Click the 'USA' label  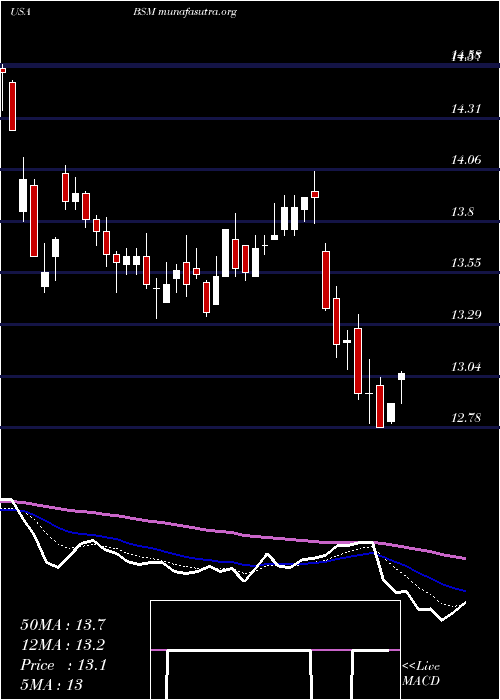[20, 12]
